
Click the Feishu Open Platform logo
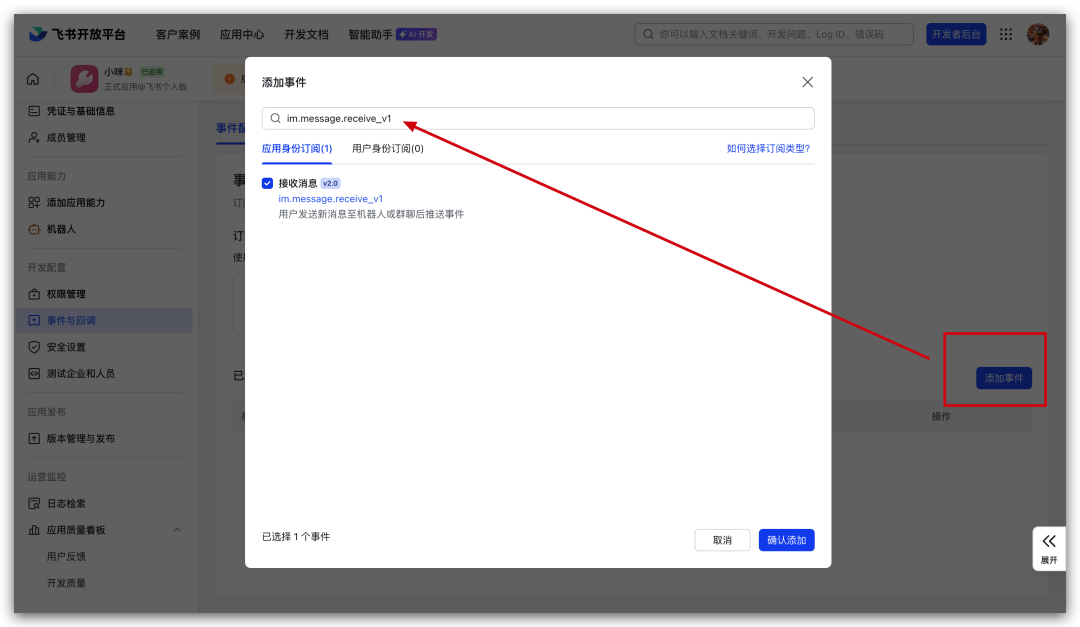(78, 34)
